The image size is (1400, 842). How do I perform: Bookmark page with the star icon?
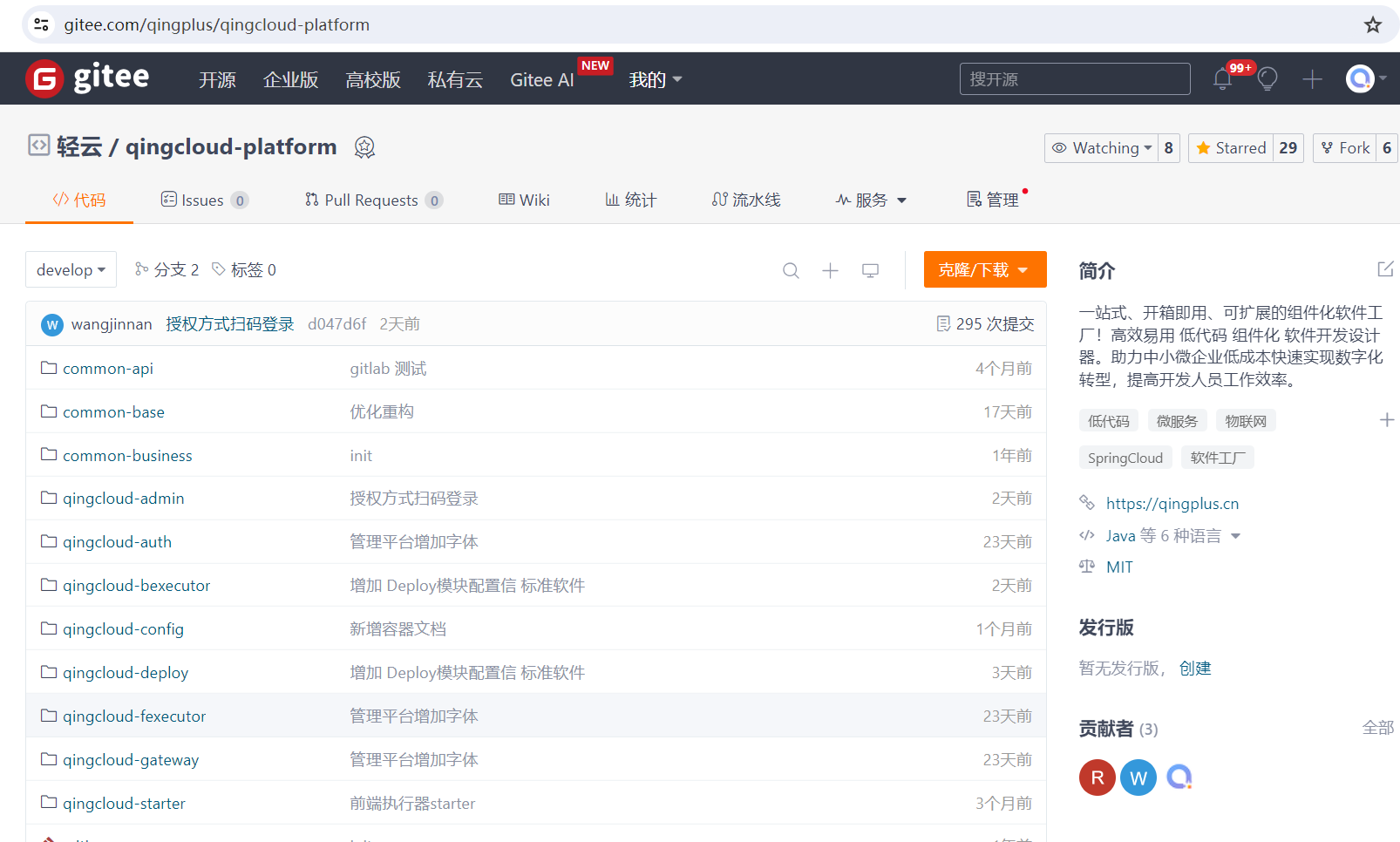coord(1373,24)
